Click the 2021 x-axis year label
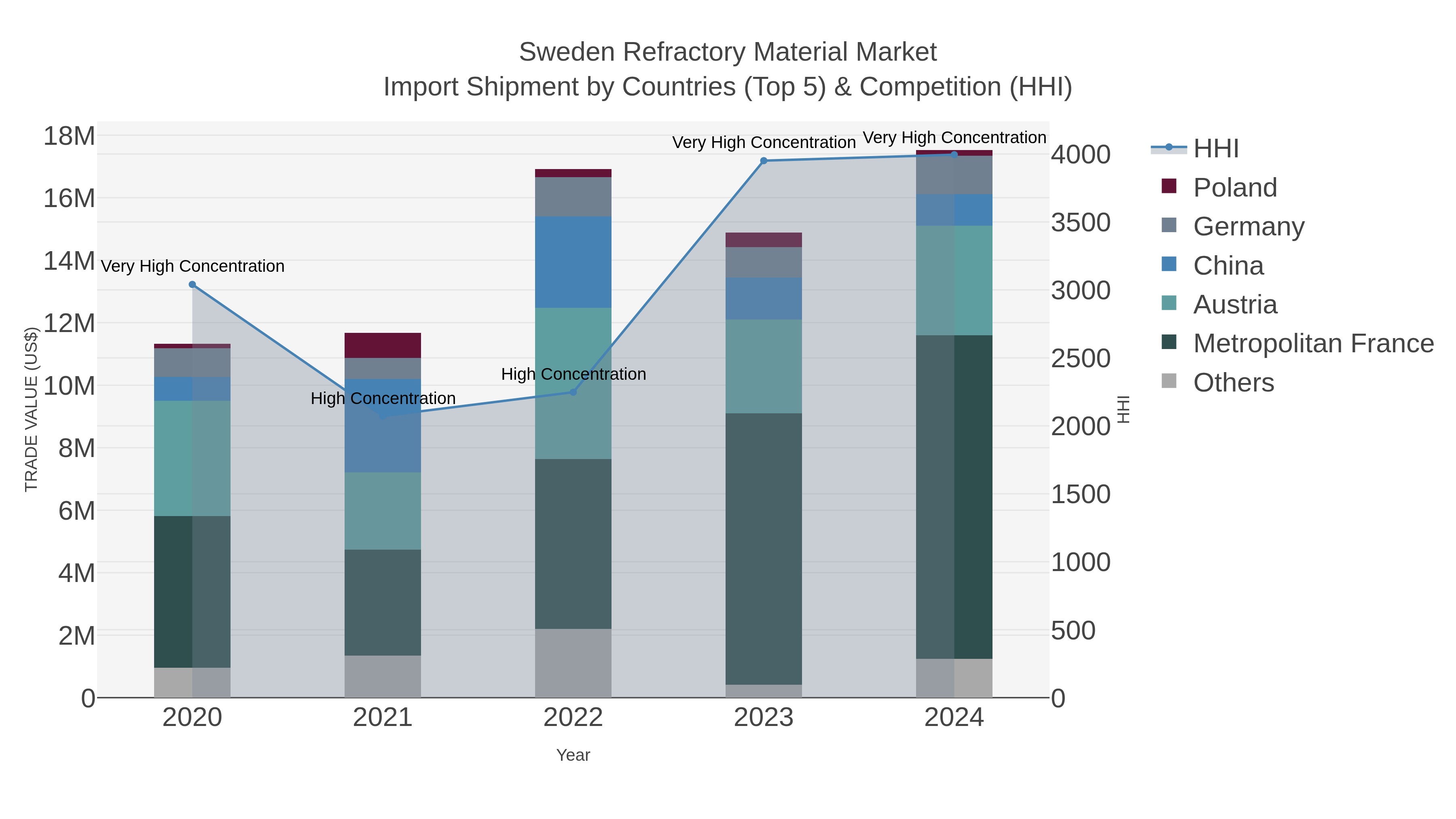 (383, 718)
